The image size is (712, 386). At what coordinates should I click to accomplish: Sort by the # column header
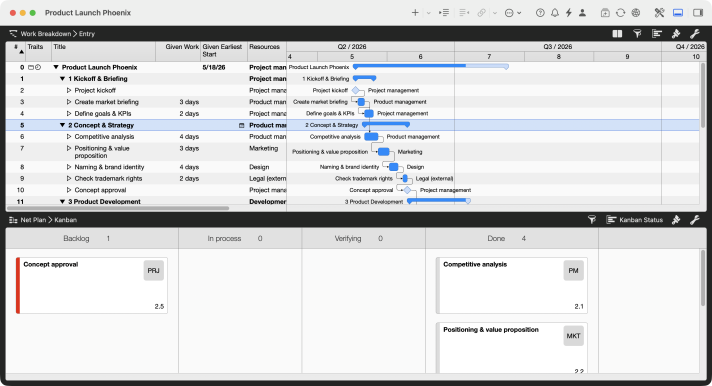[16, 51]
